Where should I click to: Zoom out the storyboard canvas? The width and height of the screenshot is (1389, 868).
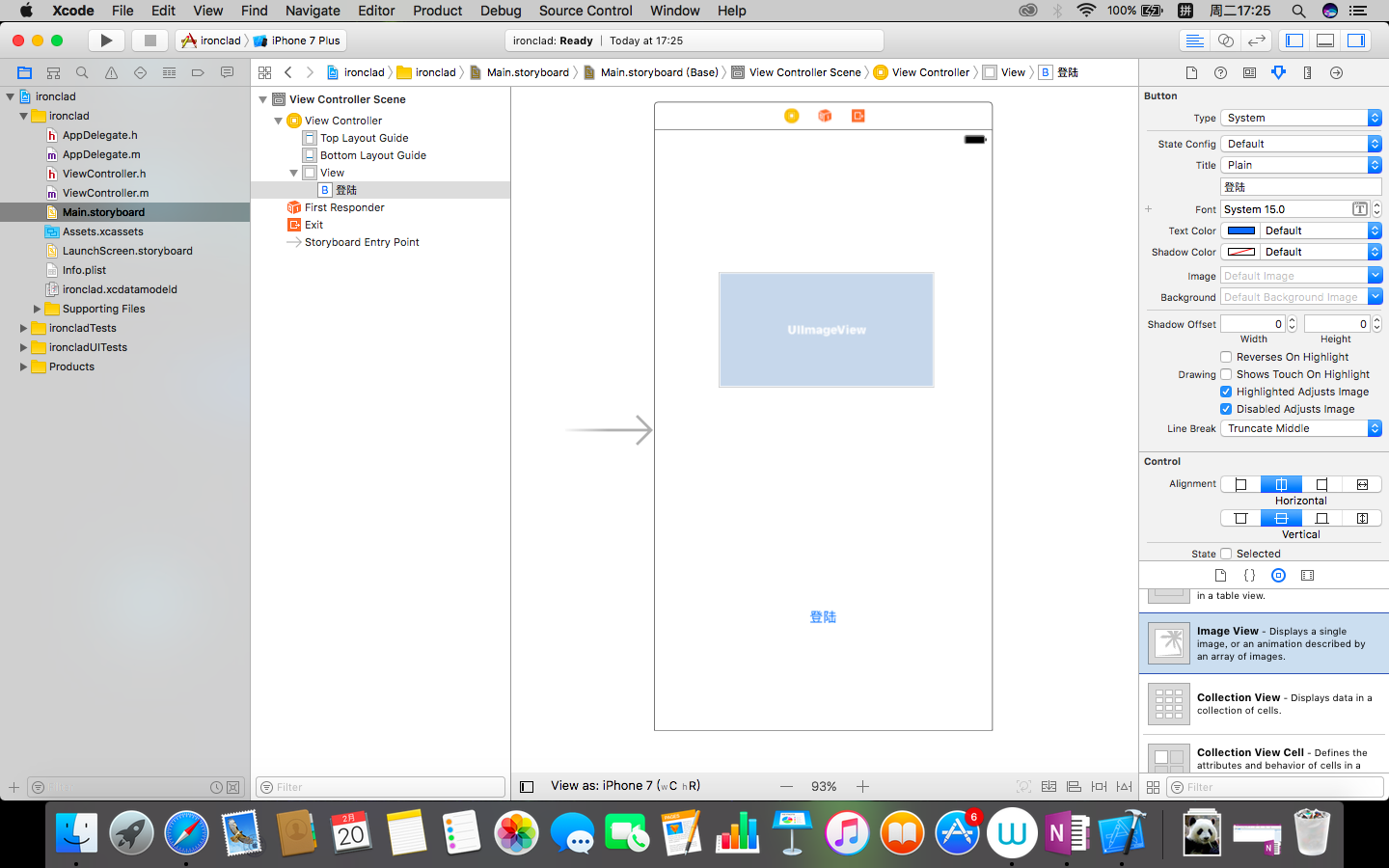click(x=787, y=786)
